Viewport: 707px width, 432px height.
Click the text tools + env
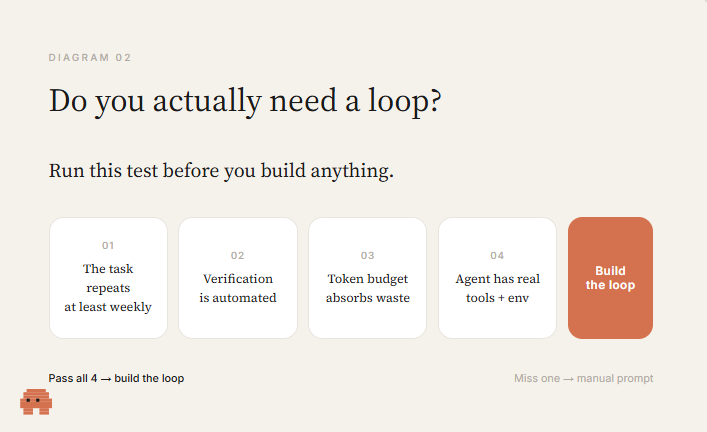pyautogui.click(x=497, y=298)
